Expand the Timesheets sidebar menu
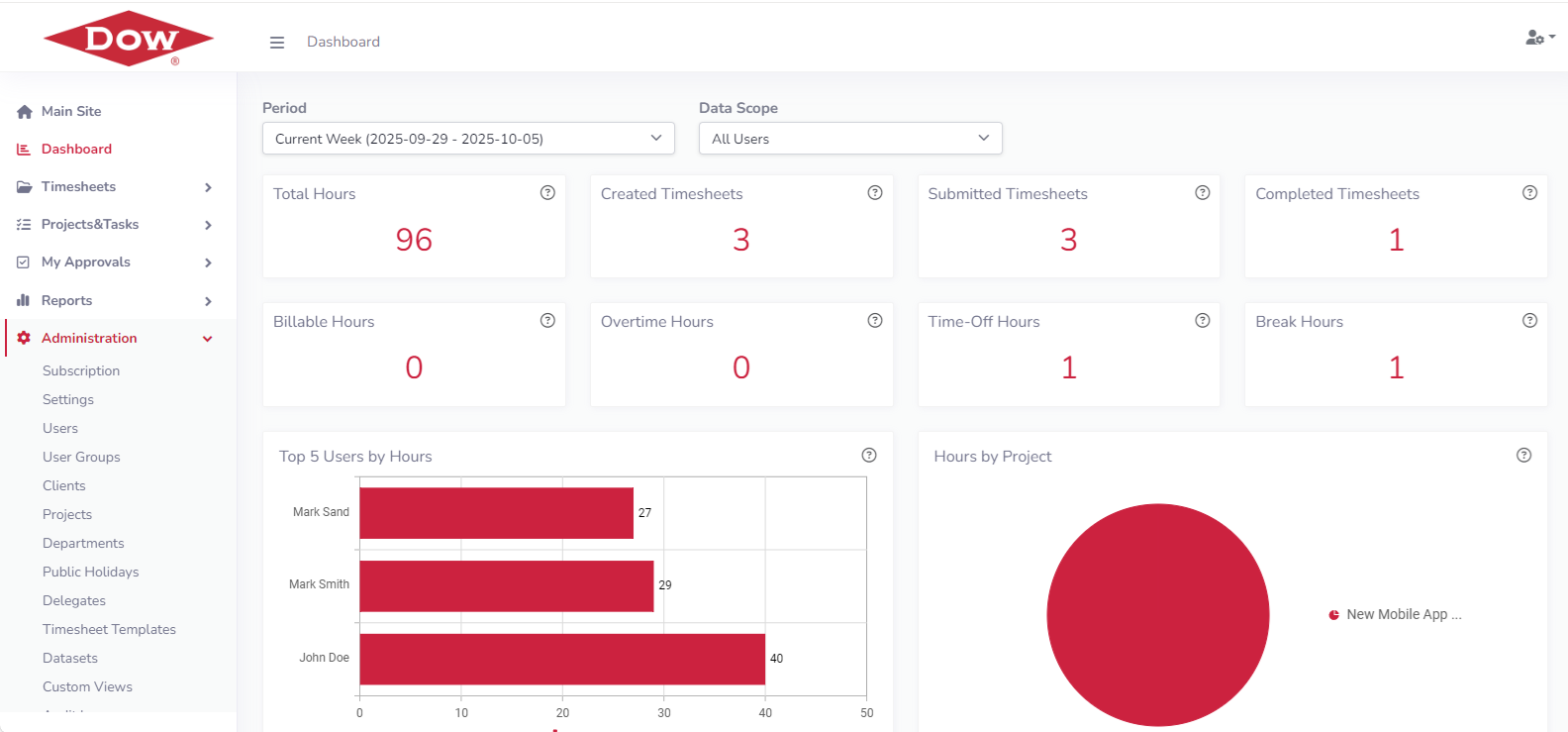The height and width of the screenshot is (732, 1568). [x=114, y=187]
